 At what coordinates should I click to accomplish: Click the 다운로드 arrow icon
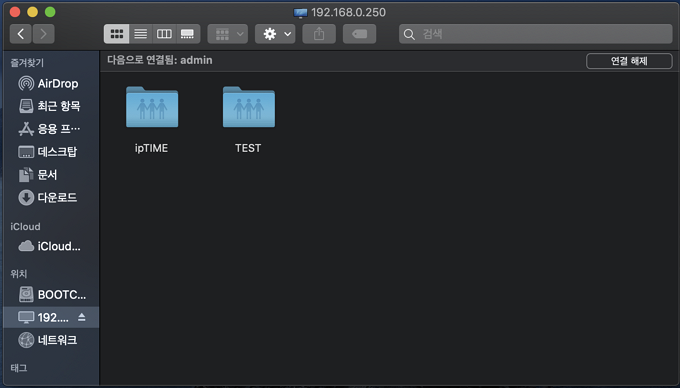[26, 198]
